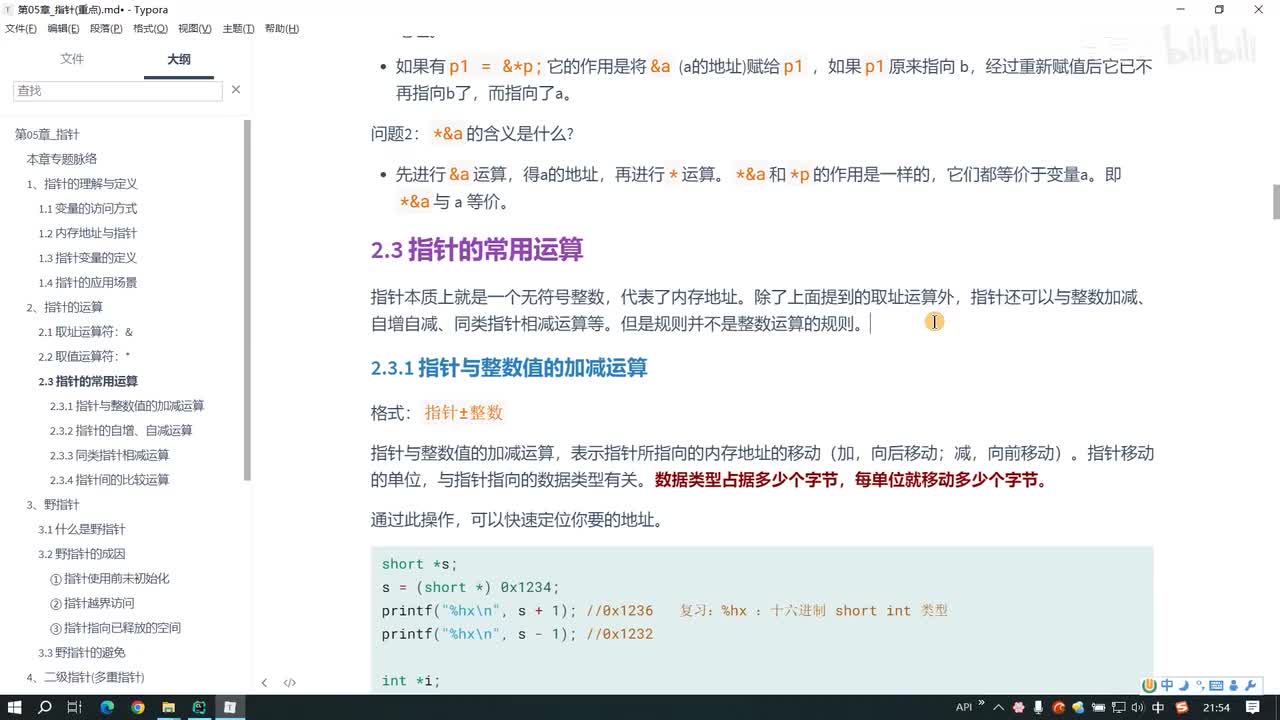The image size is (1280, 720).
Task: Launch Google Chrome from taskbar
Action: pos(138,707)
